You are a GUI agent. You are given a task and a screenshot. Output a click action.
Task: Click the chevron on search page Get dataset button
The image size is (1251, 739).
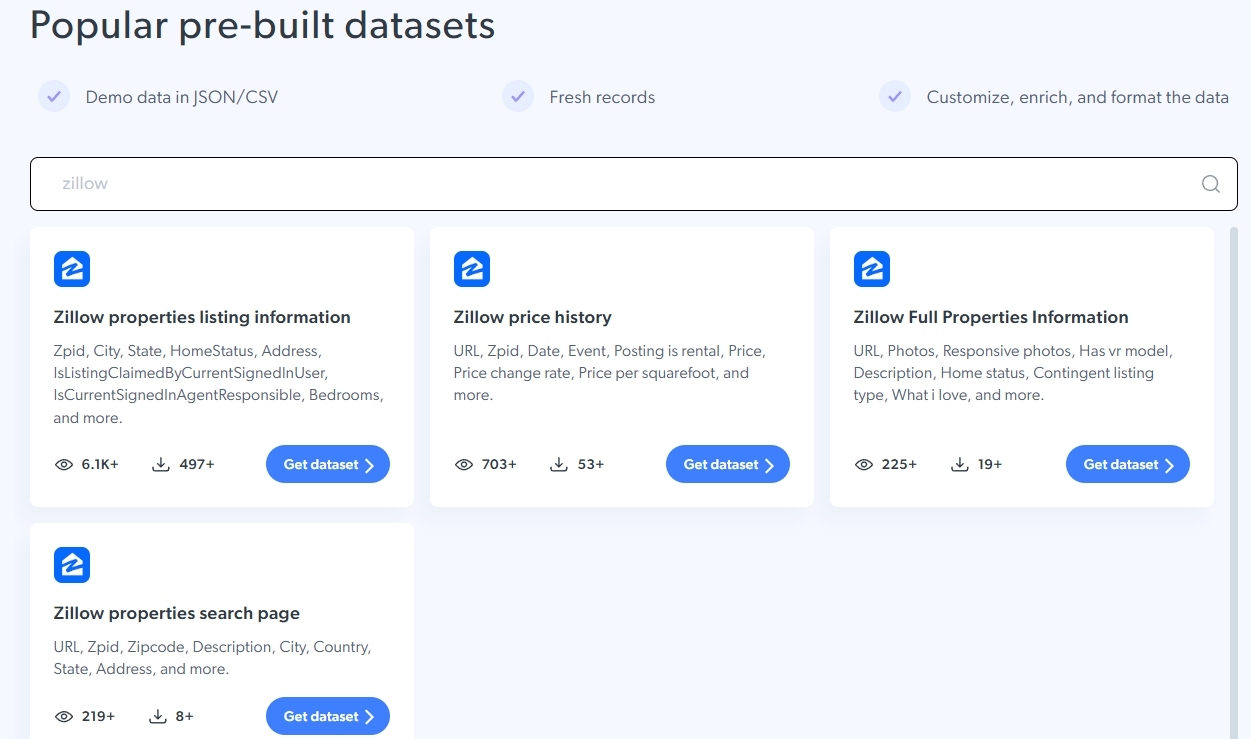pos(370,715)
